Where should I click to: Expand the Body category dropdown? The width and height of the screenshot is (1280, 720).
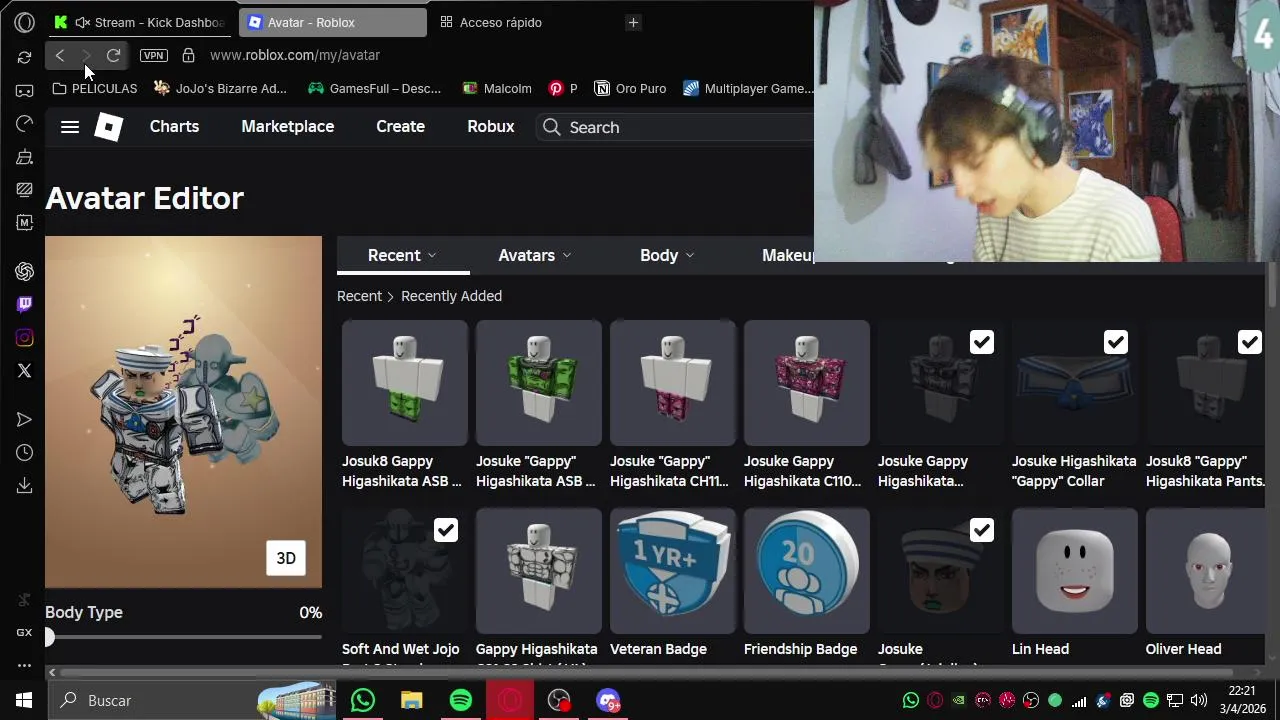(667, 255)
